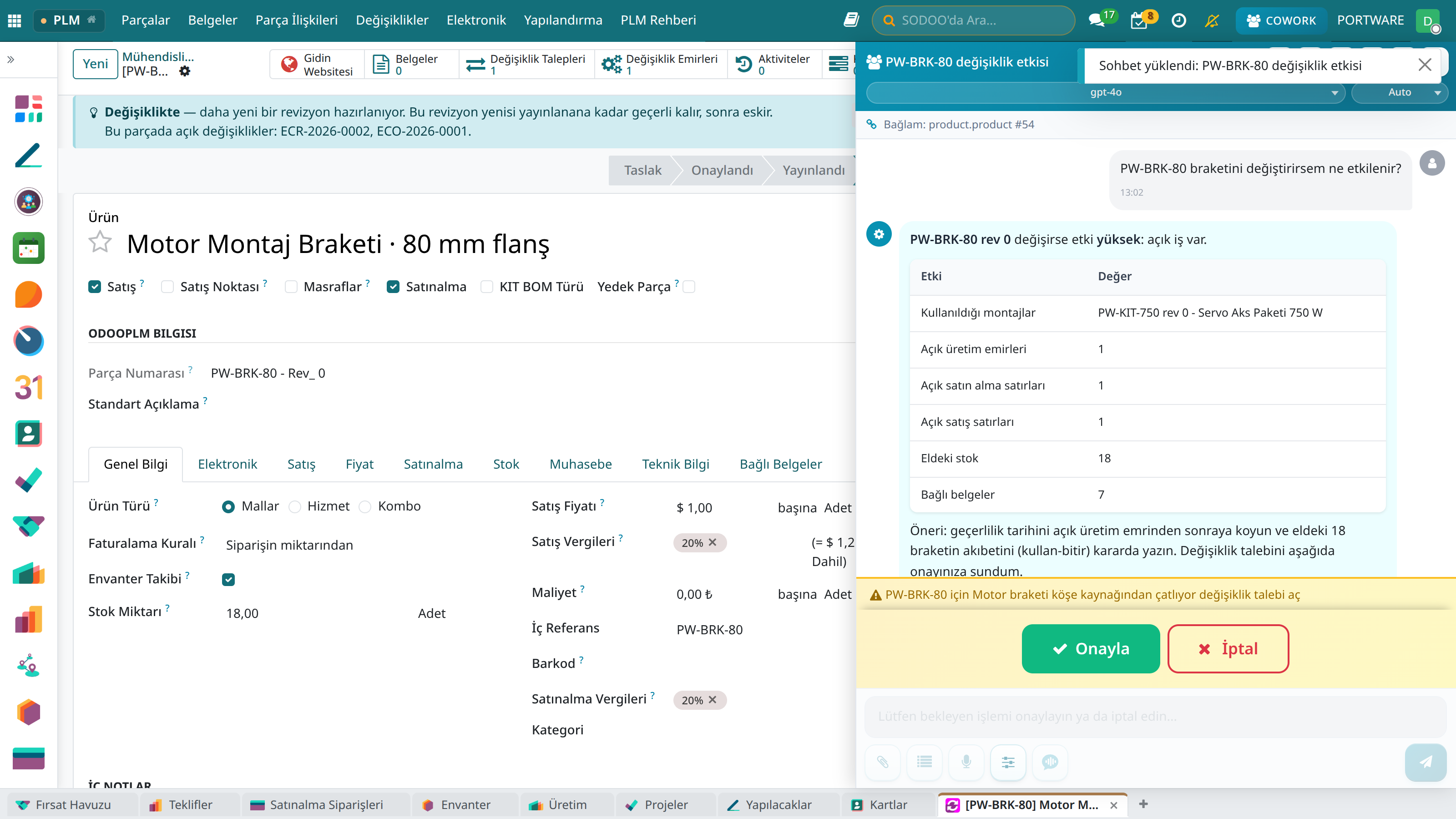The image size is (1456, 819).
Task: Open the Auto mode dropdown
Action: click(x=1399, y=92)
